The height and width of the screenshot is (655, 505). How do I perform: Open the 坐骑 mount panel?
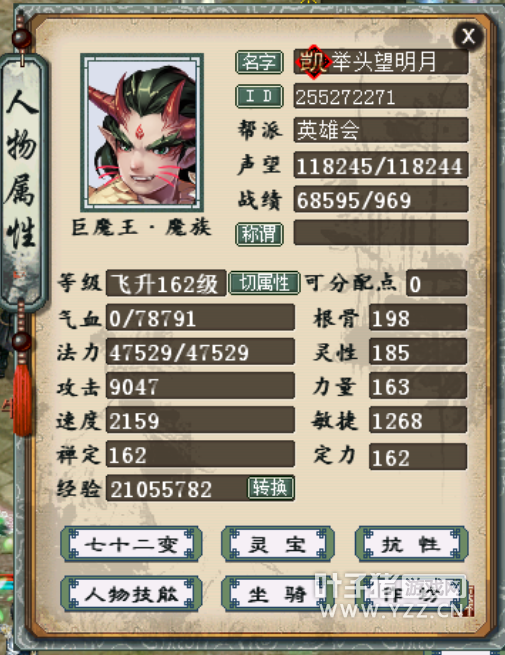[x=278, y=594]
